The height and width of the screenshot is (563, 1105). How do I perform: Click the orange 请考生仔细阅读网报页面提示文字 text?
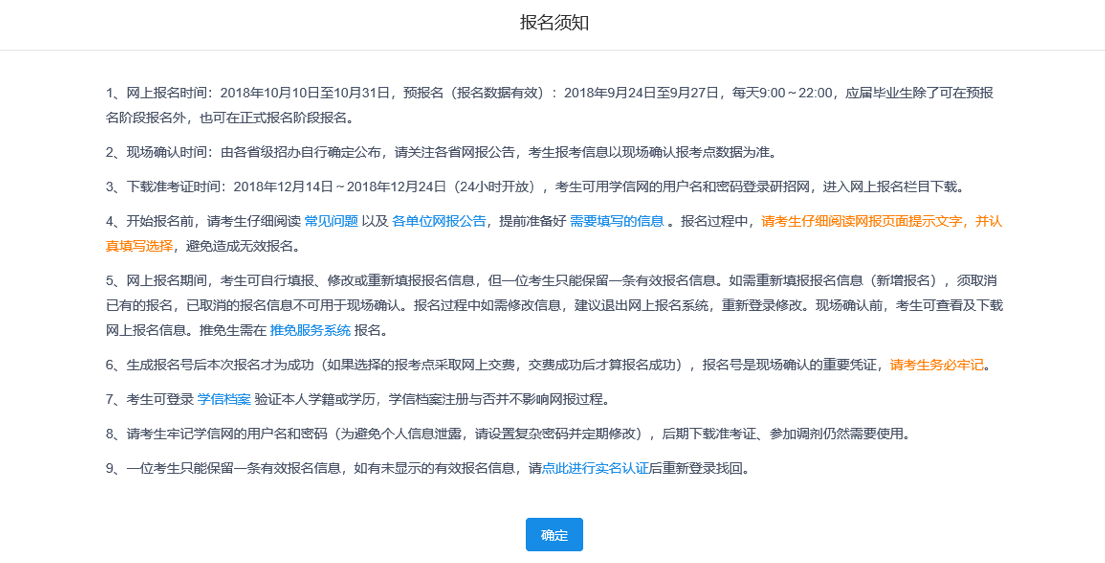coord(864,221)
